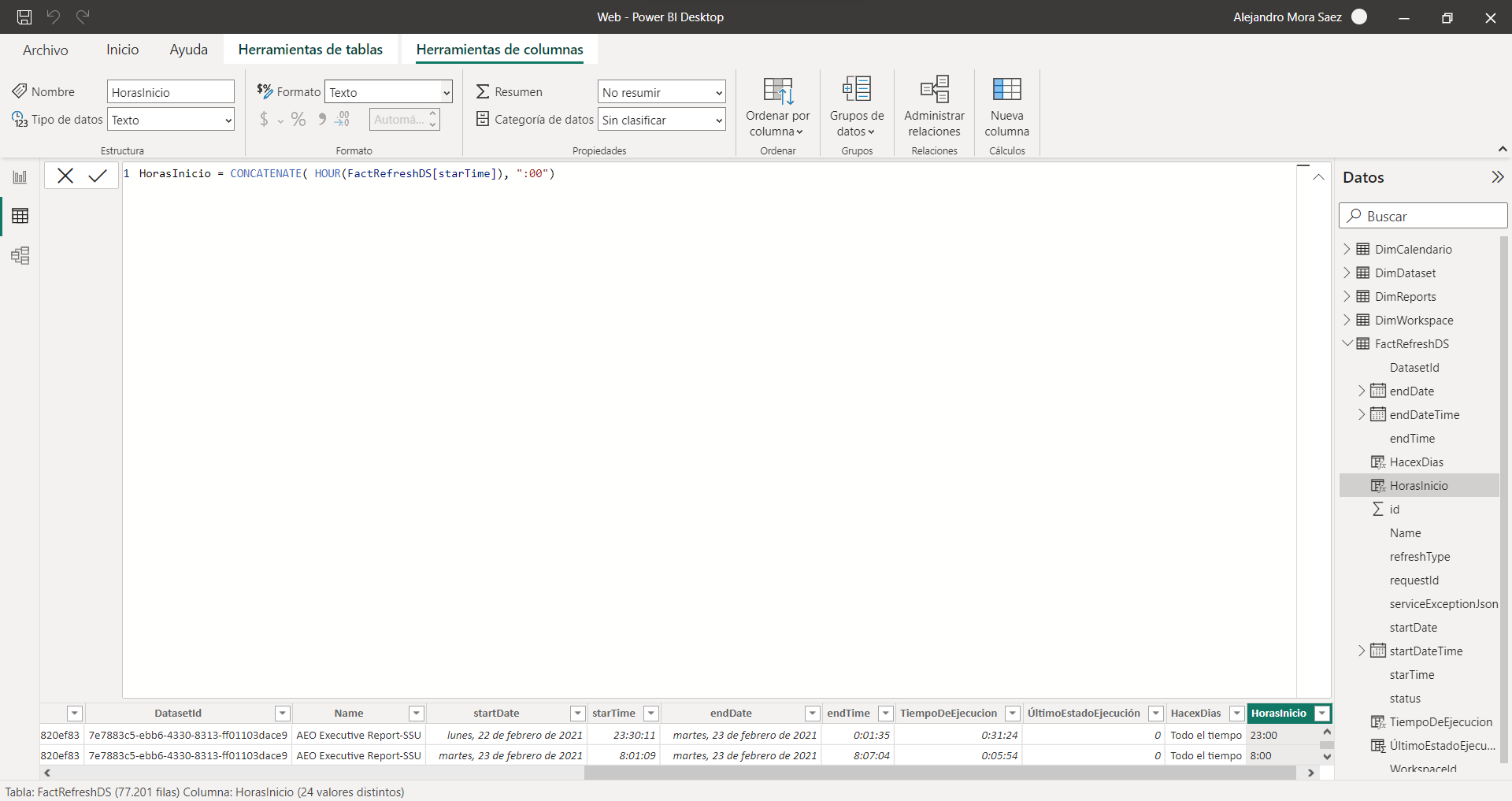Collapse the FactRefreshDS table
This screenshot has width=1512, height=801.
1347,343
